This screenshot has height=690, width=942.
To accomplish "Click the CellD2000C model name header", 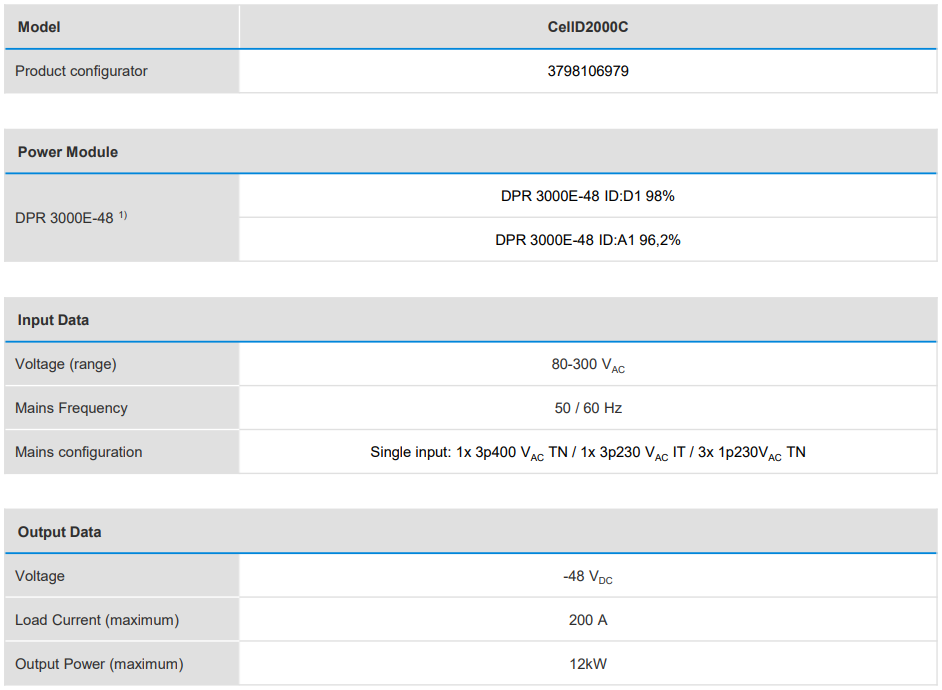I will click(x=588, y=27).
